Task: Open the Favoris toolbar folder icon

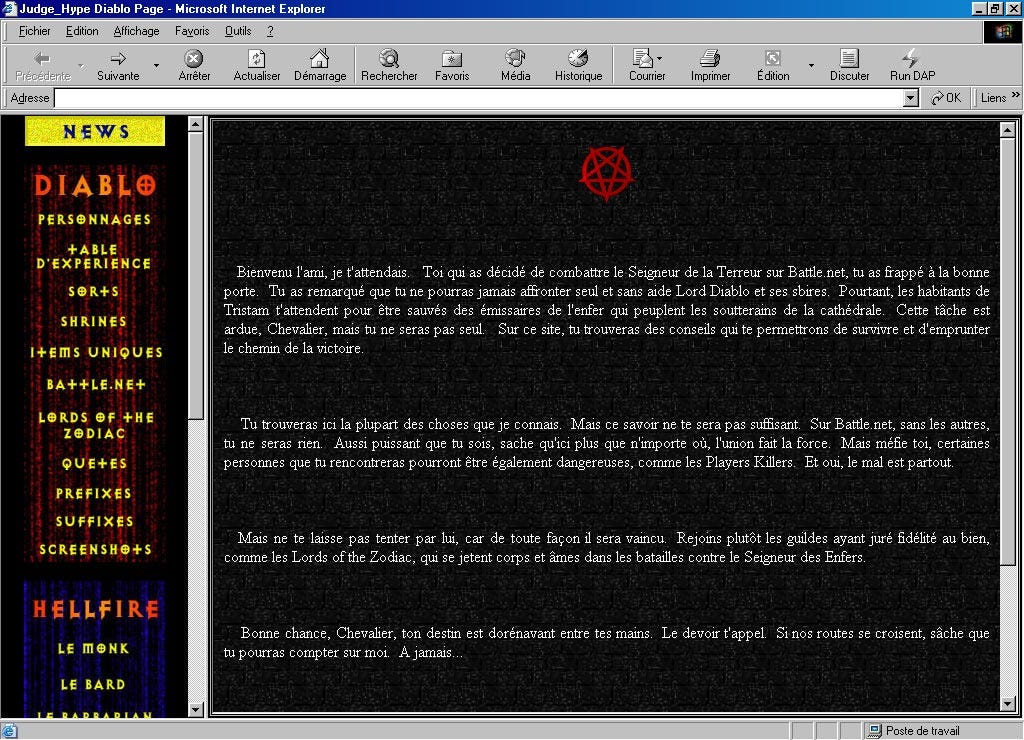Action: 452,65
